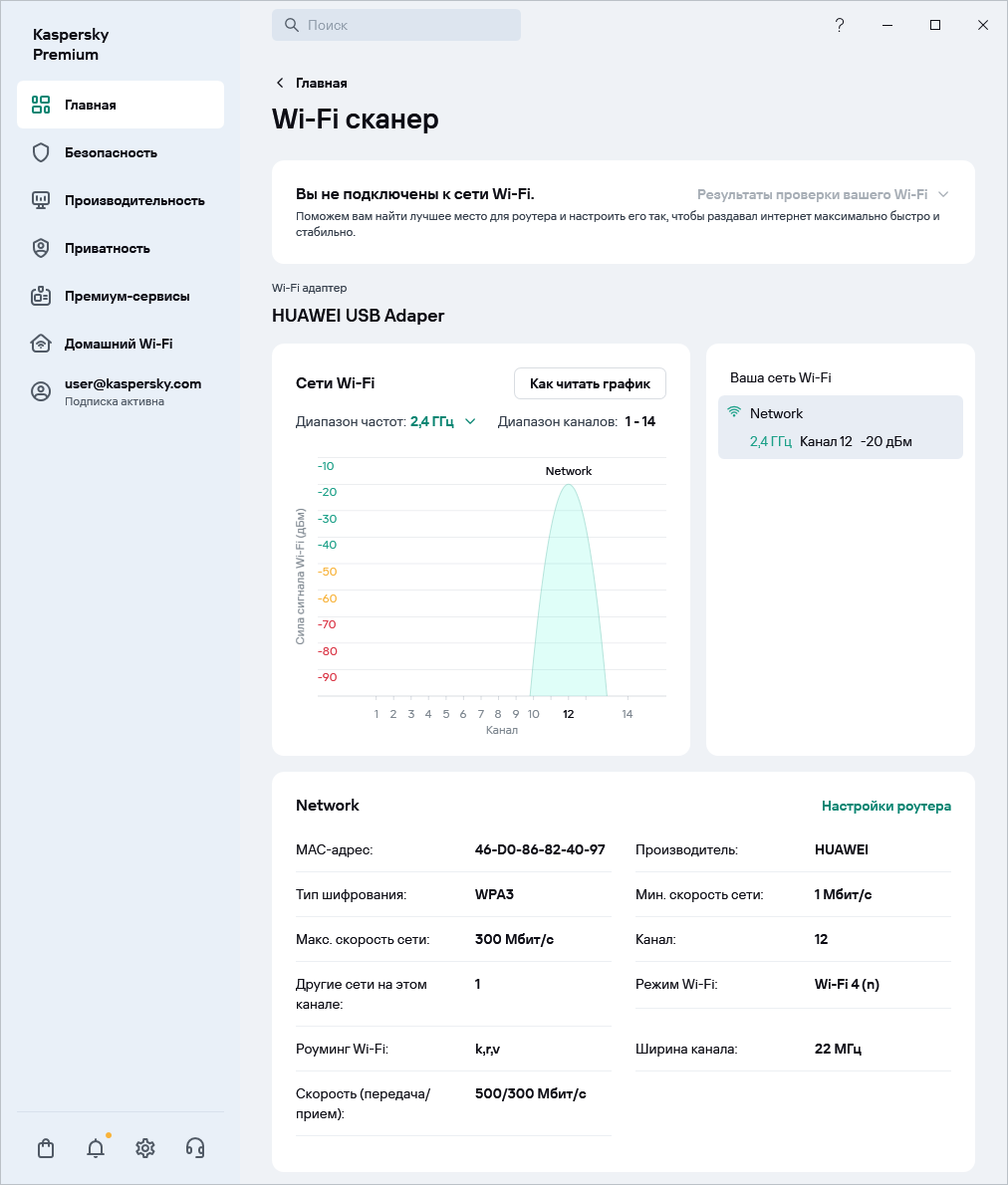Click the 300 Мбит/с max speed value
Image resolution: width=1008 pixels, height=1185 pixels.
[x=514, y=939]
